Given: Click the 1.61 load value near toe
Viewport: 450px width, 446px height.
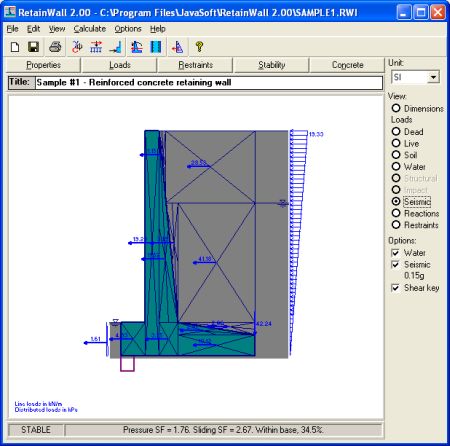Looking at the screenshot, I should pyautogui.click(x=95, y=339).
